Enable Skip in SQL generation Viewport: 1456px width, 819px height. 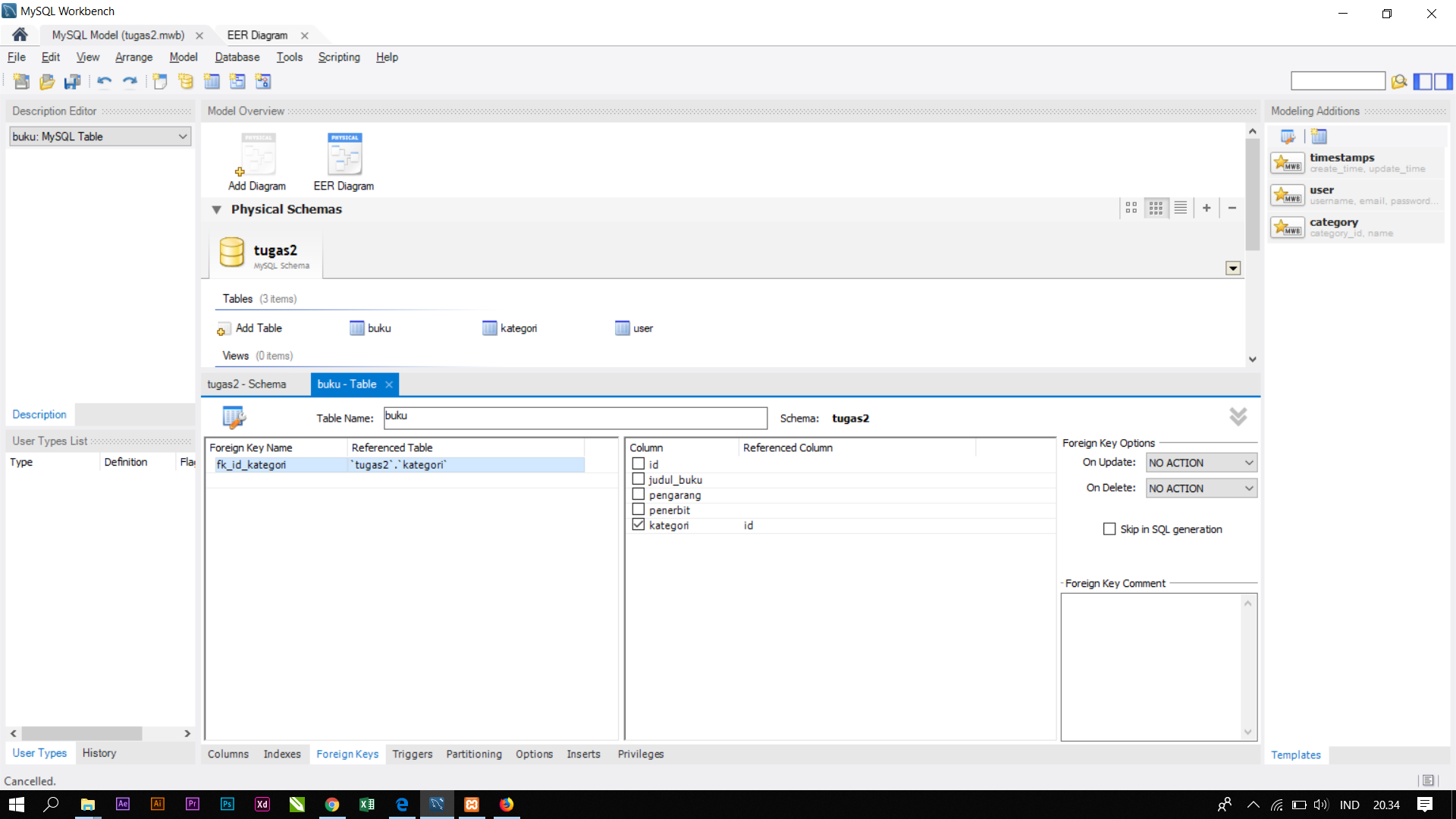(1109, 529)
